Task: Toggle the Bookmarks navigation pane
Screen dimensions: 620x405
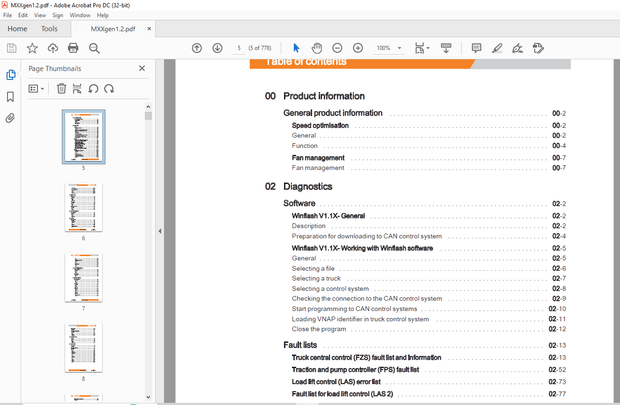Action: click(x=11, y=96)
